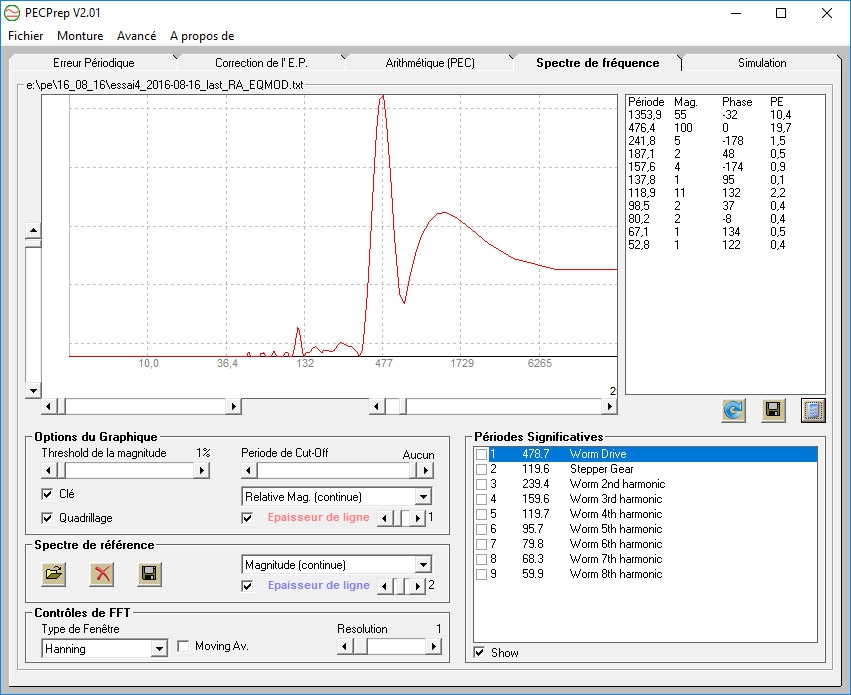This screenshot has width=851, height=695.
Task: Check the box for Worm 2nd harmonic
Action: pos(481,484)
